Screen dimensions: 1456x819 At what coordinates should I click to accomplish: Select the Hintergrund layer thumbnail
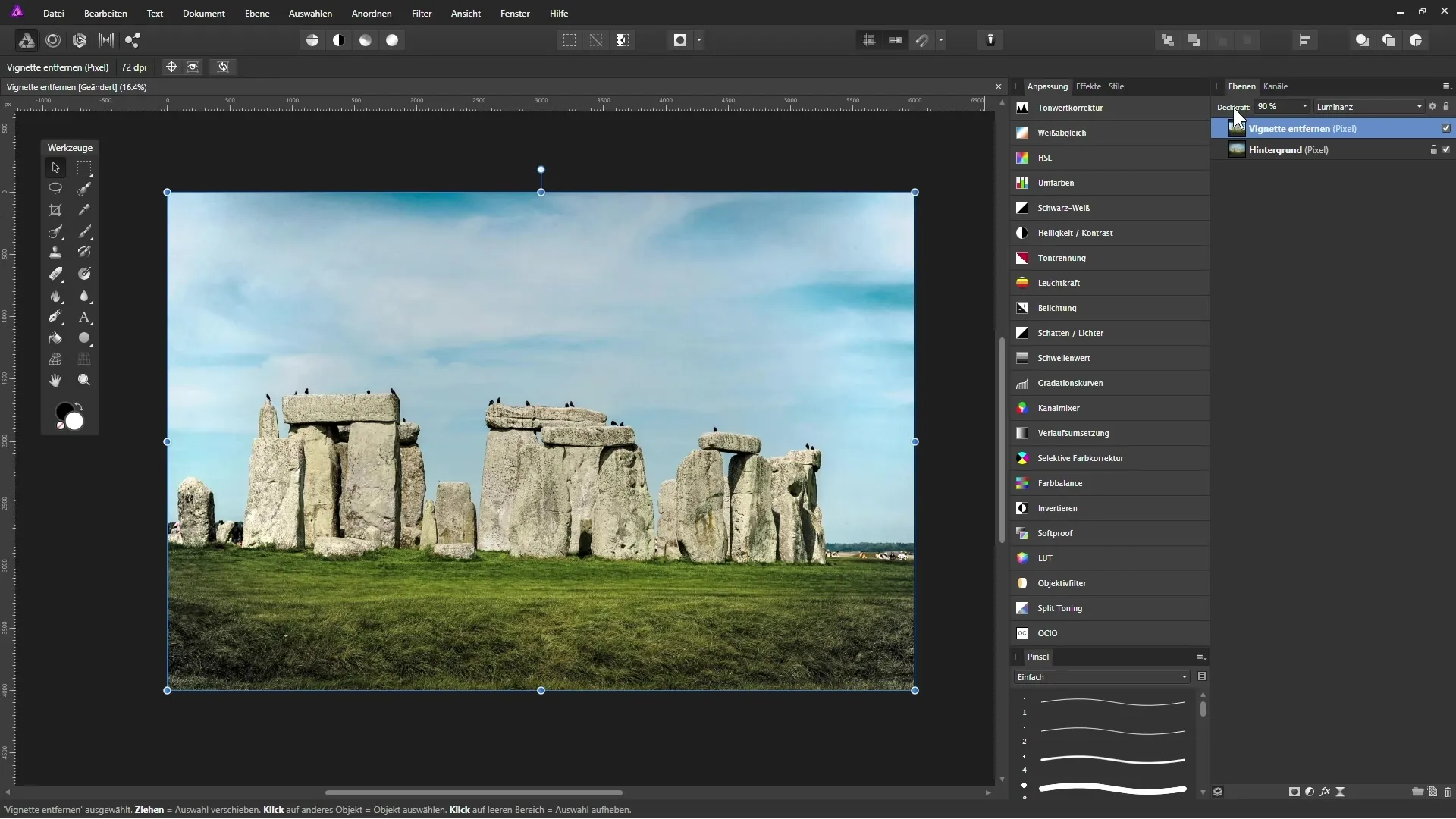pos(1237,149)
